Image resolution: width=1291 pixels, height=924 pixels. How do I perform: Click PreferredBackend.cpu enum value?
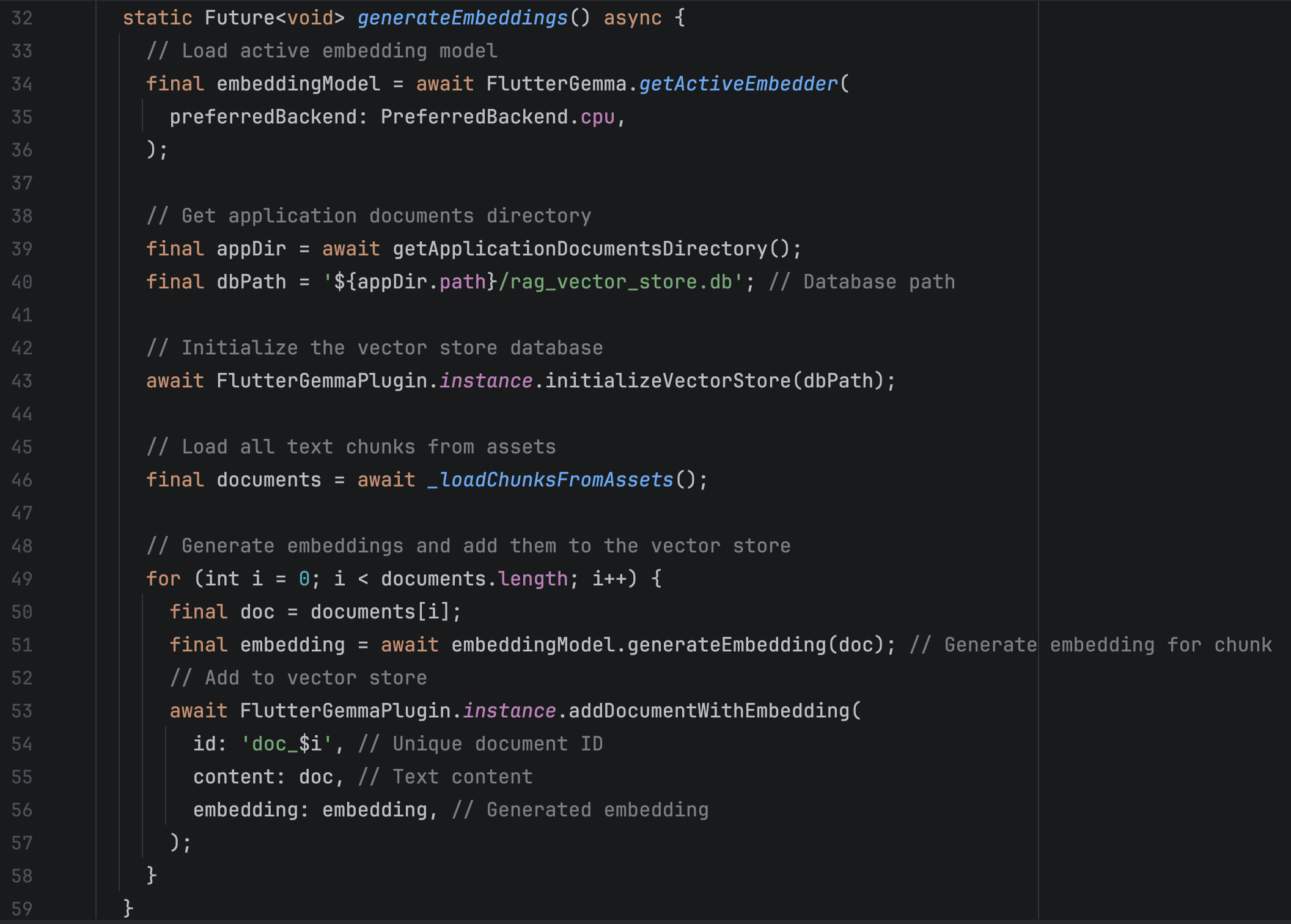point(498,117)
